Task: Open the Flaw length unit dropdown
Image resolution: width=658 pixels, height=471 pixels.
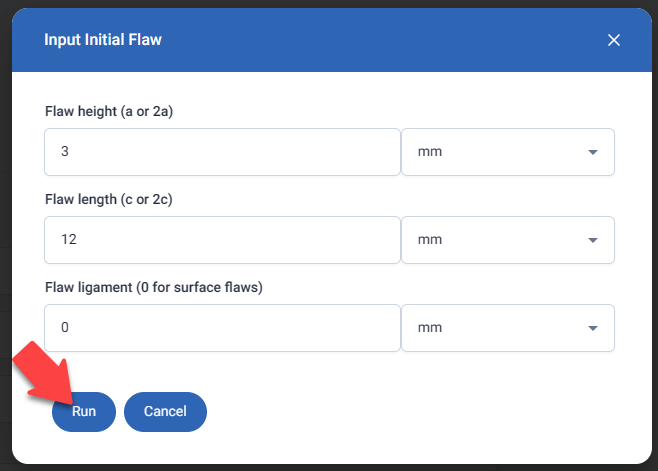Action: point(507,240)
